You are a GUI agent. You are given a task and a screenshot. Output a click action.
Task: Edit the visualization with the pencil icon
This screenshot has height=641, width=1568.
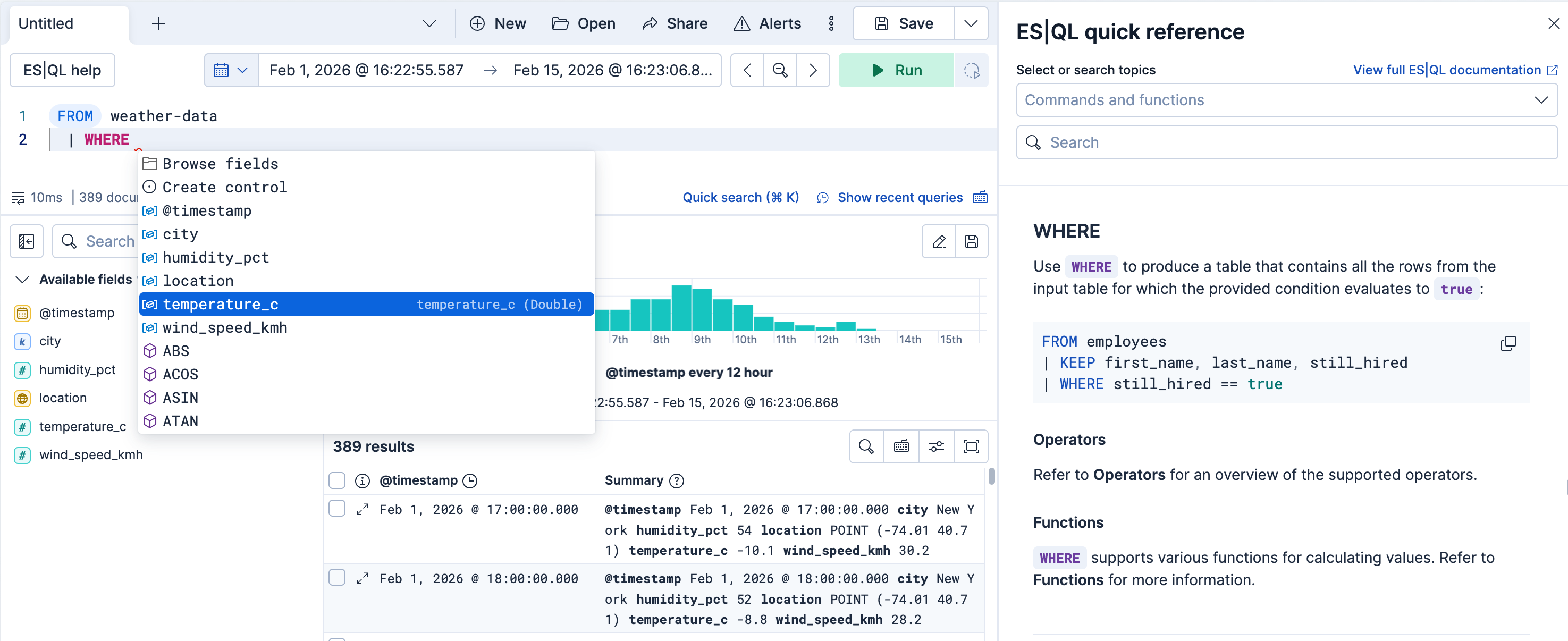[938, 242]
